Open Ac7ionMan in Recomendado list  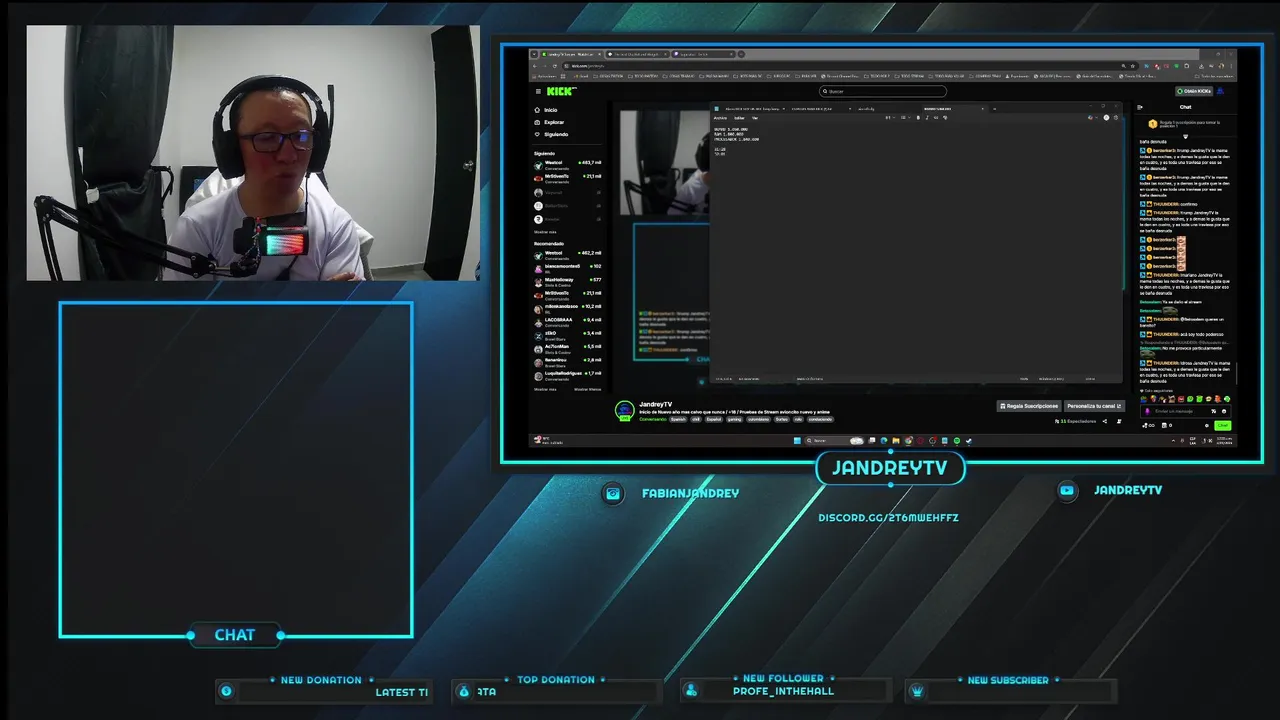[567, 349]
